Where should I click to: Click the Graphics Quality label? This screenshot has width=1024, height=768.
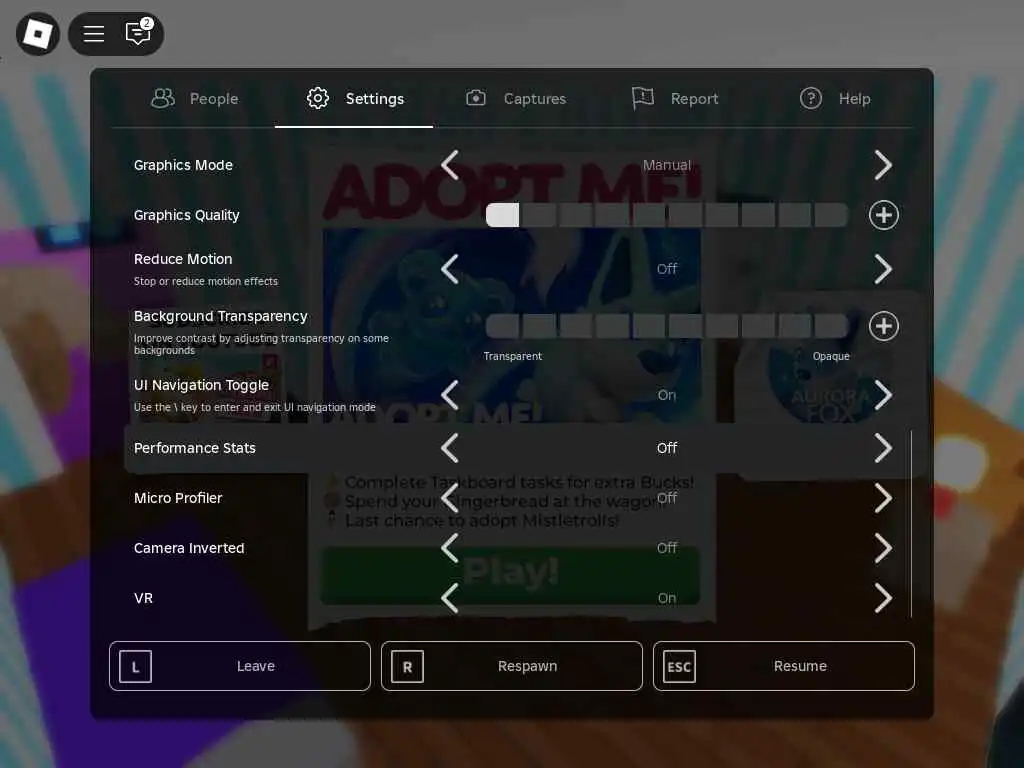pos(187,215)
